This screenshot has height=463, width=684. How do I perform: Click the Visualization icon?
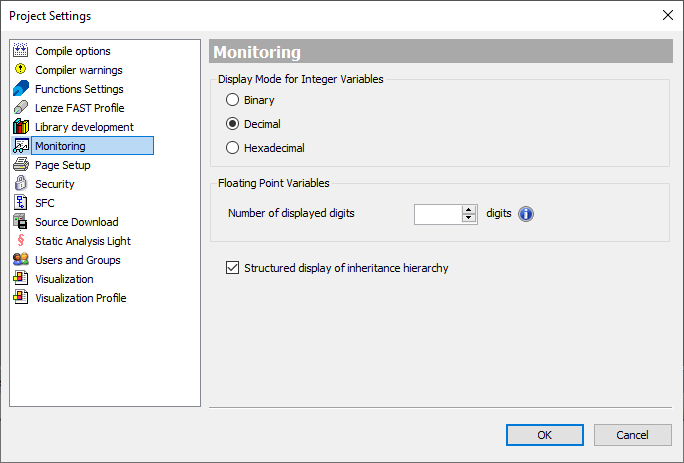pos(21,278)
